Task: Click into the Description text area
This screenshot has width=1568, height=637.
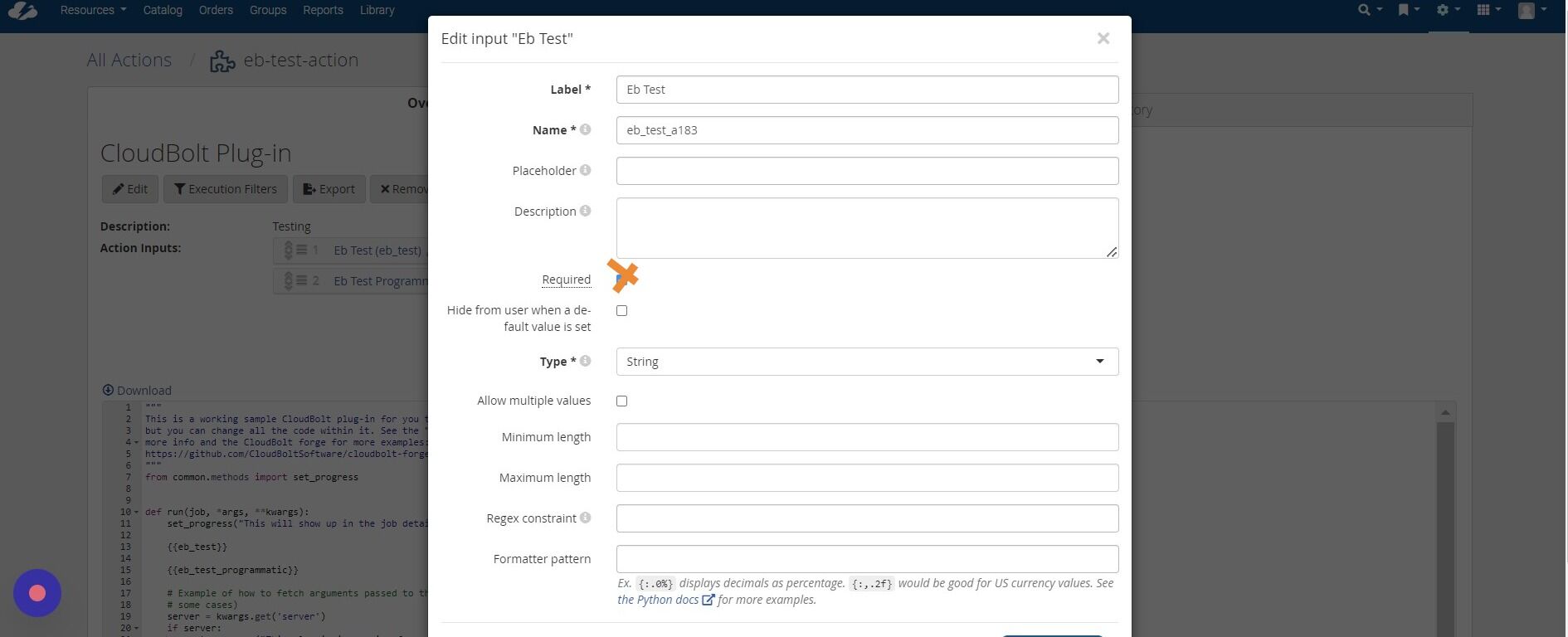Action: [867, 228]
